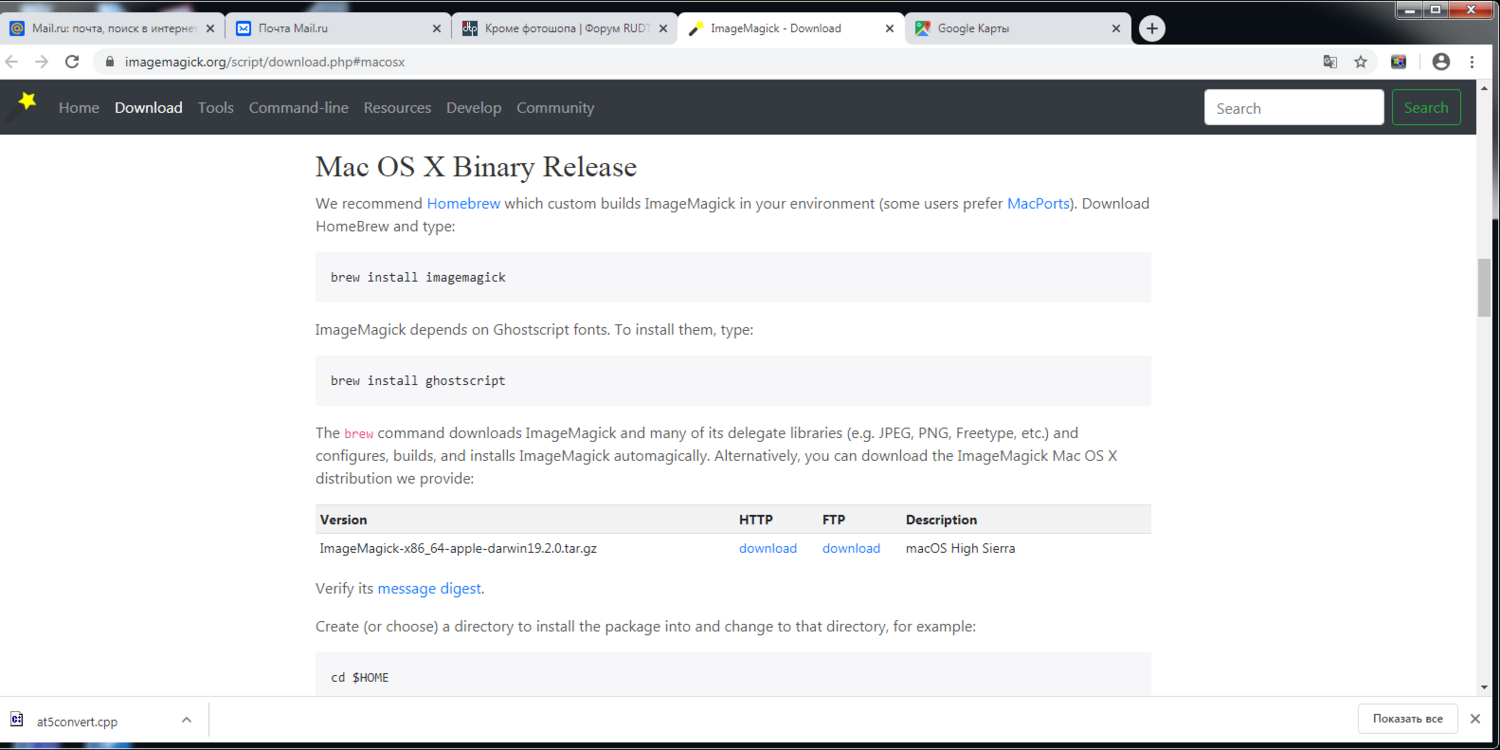Open Chrome's three-dot menu
Image resolution: width=1500 pixels, height=750 pixels.
click(x=1472, y=62)
